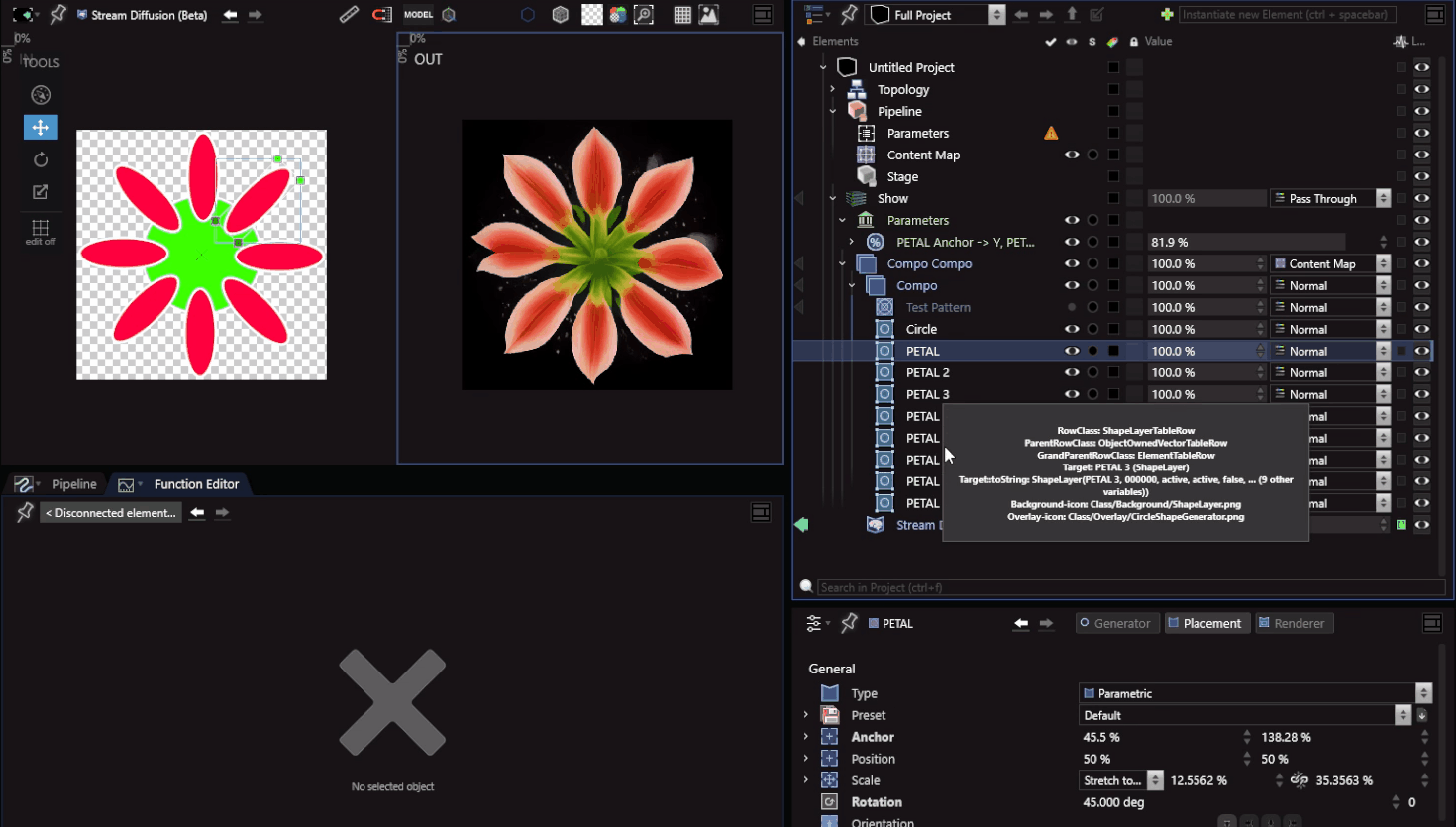The width and height of the screenshot is (1456, 827).
Task: Click the Generator tab button
Action: pos(1115,623)
